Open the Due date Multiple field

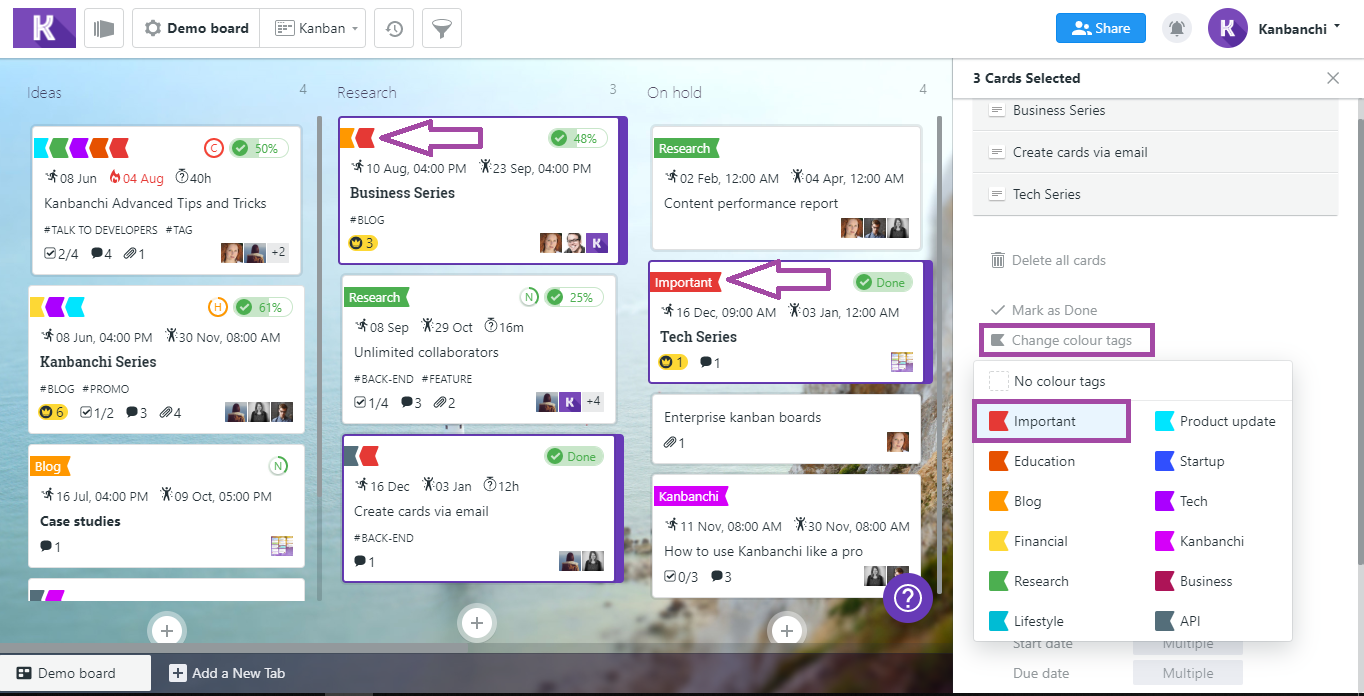[x=1187, y=673]
